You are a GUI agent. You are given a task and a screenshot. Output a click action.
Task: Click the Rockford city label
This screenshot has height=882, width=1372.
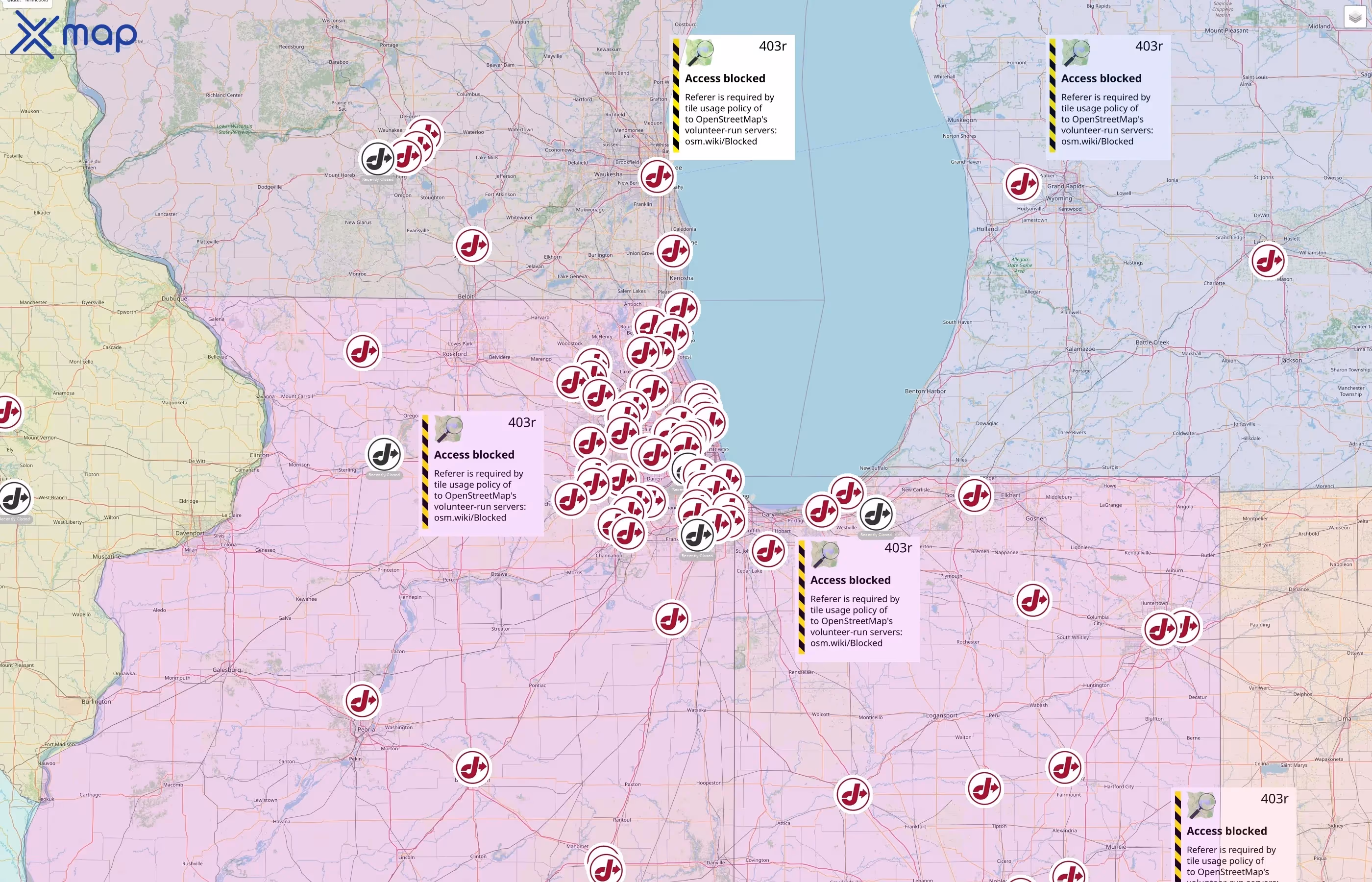(455, 354)
